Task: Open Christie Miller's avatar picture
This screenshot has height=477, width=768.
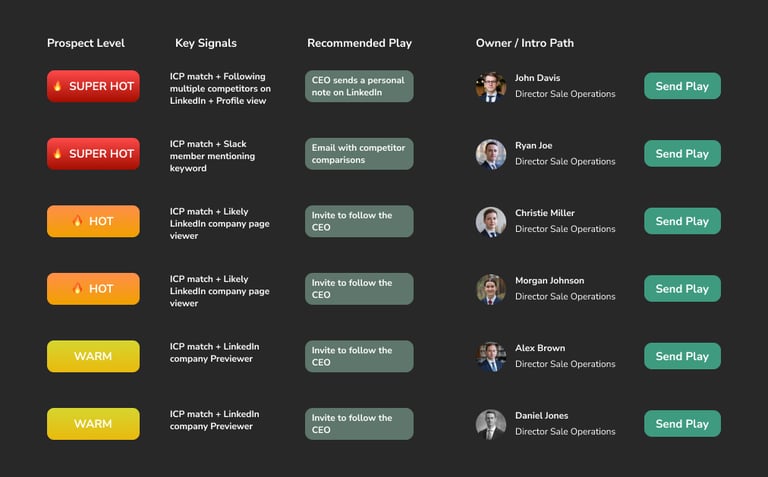Action: point(491,222)
